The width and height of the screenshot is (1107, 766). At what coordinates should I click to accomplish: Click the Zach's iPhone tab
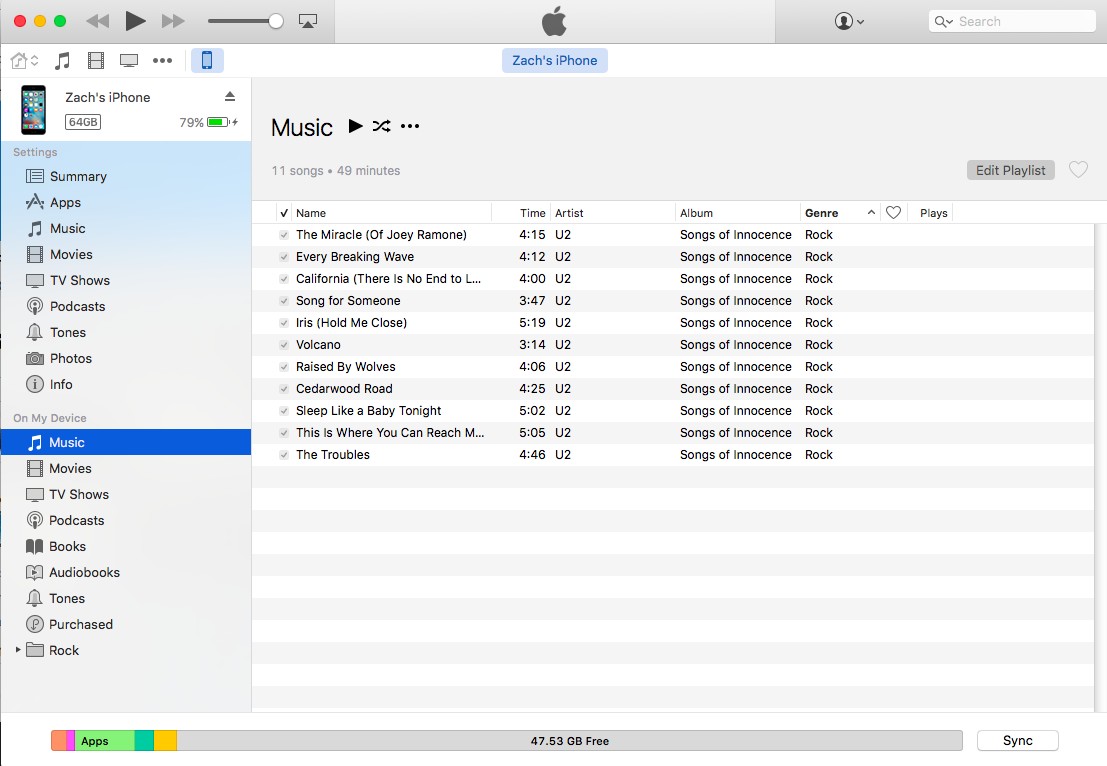coord(555,61)
